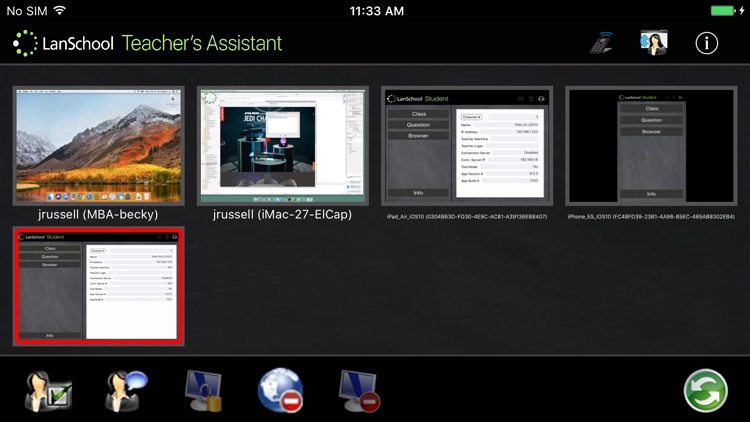Tap the Wi-Fi icon in status bar
750x422 pixels.
[x=59, y=11]
